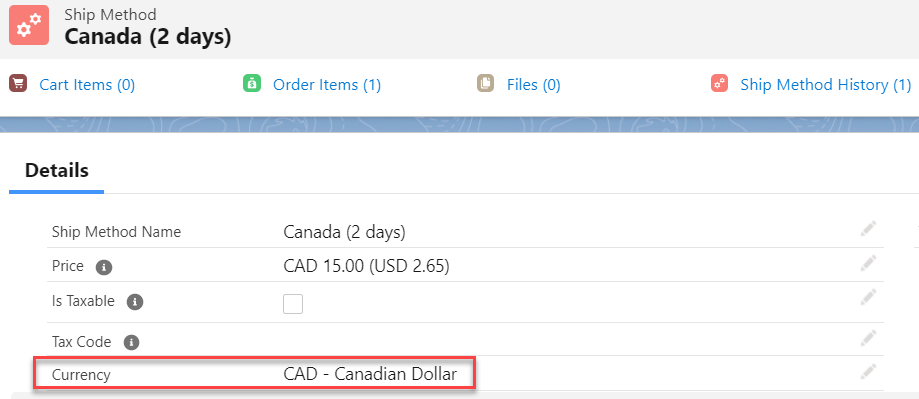
Task: Open Order Items (1) related list
Action: click(x=327, y=85)
